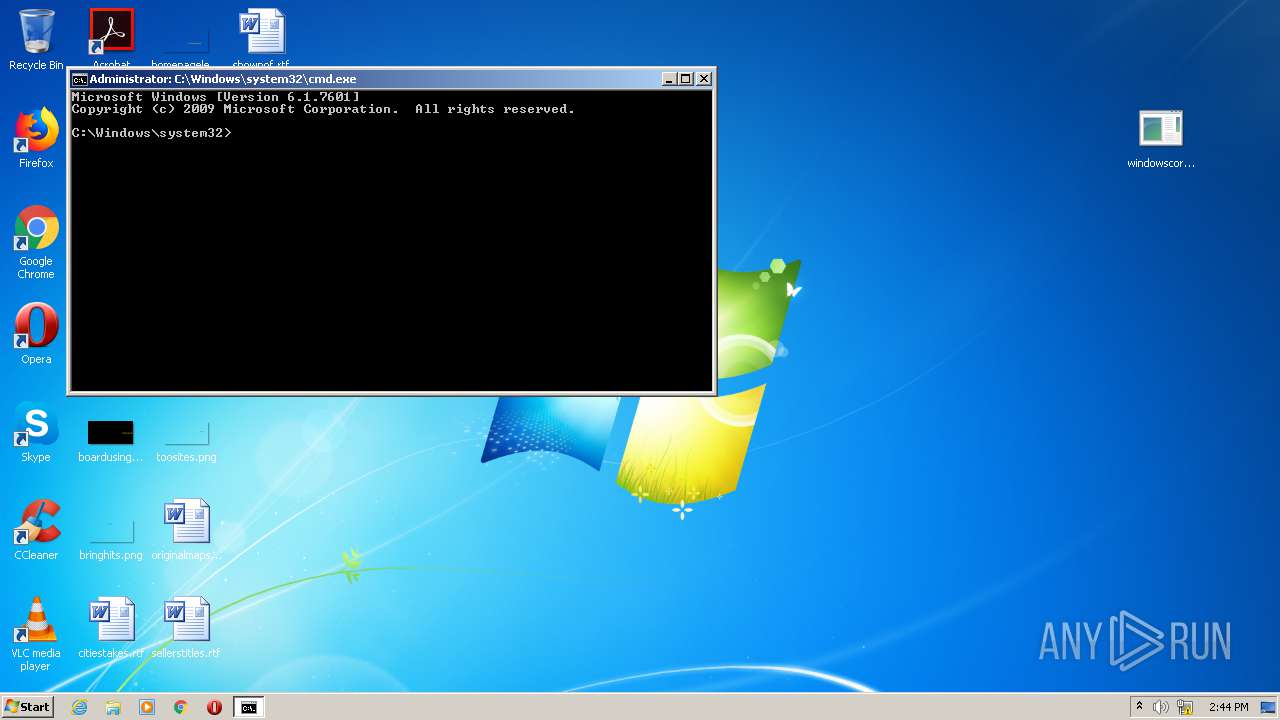Click the Microsoft Windows version line
Image resolution: width=1280 pixels, height=720 pixels.
click(216, 97)
